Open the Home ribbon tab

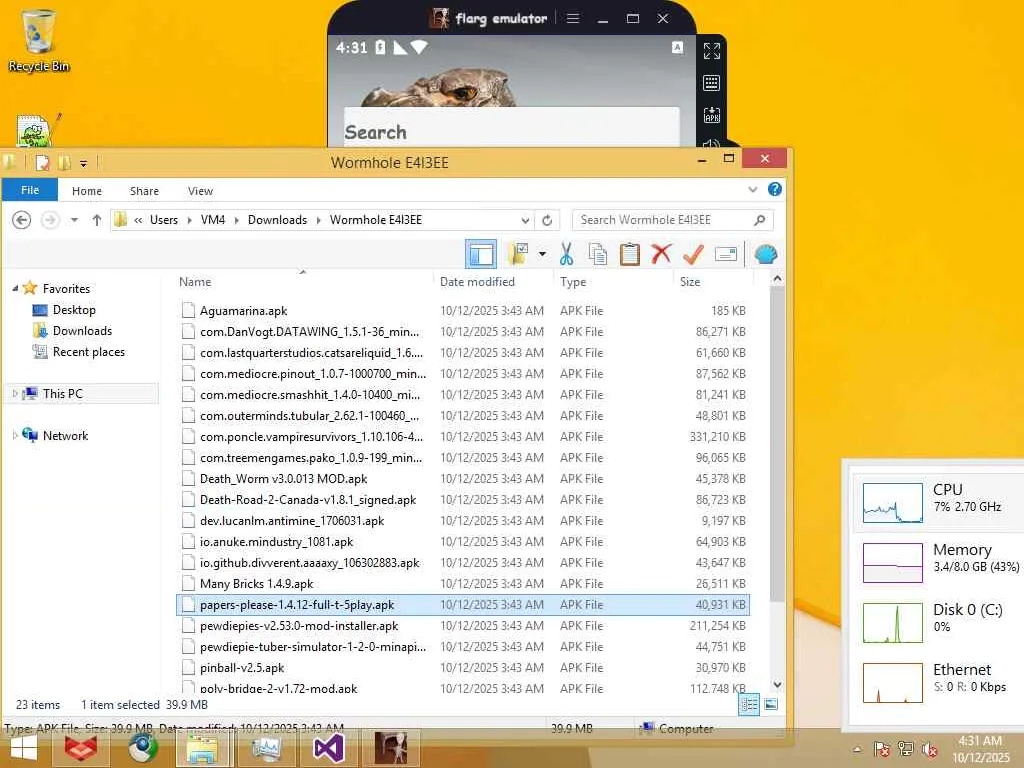point(87,191)
